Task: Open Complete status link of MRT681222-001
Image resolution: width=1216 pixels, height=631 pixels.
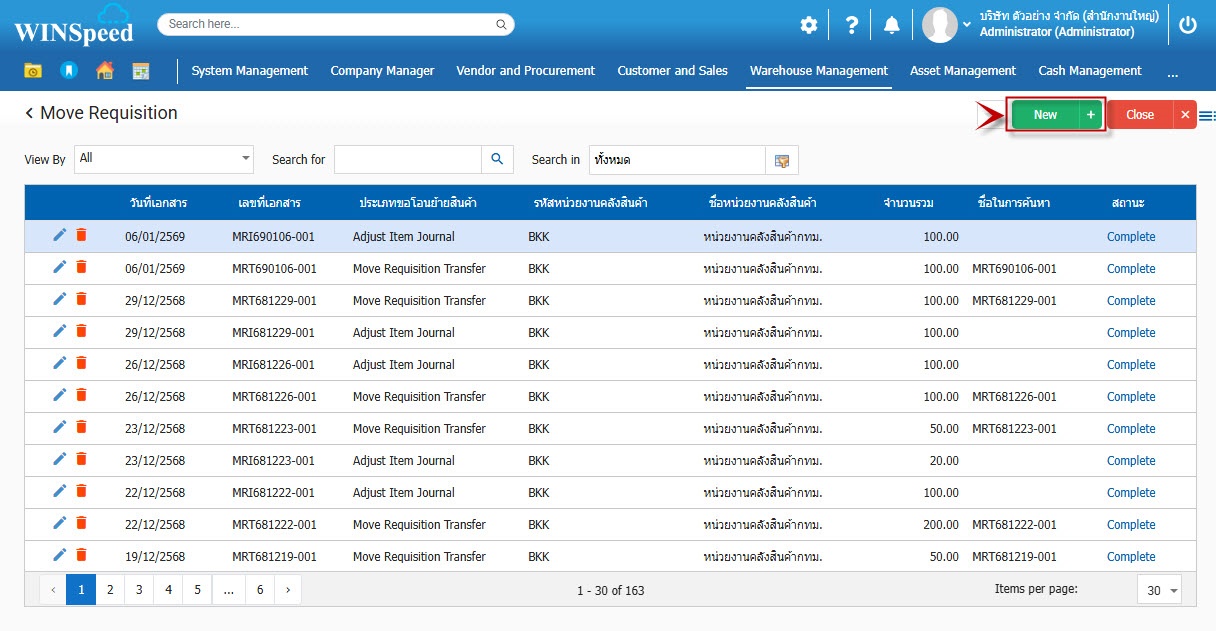Action: [x=1130, y=524]
